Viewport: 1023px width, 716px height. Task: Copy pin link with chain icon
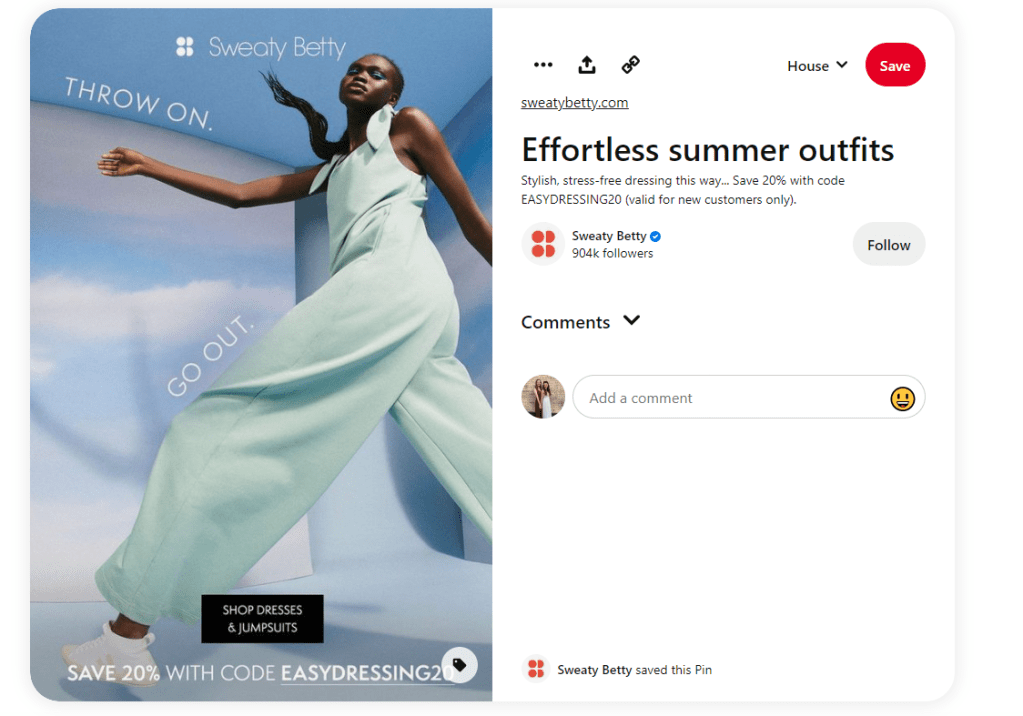tap(630, 65)
